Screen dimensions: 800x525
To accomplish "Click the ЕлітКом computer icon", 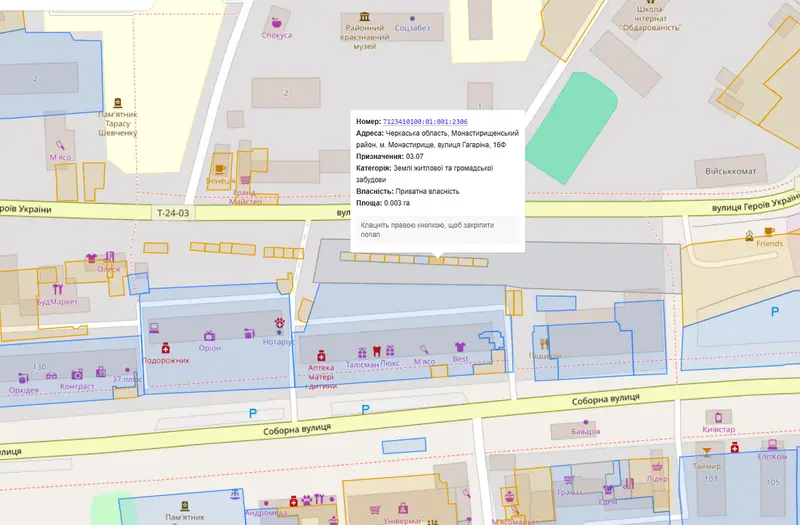I will [772, 444].
